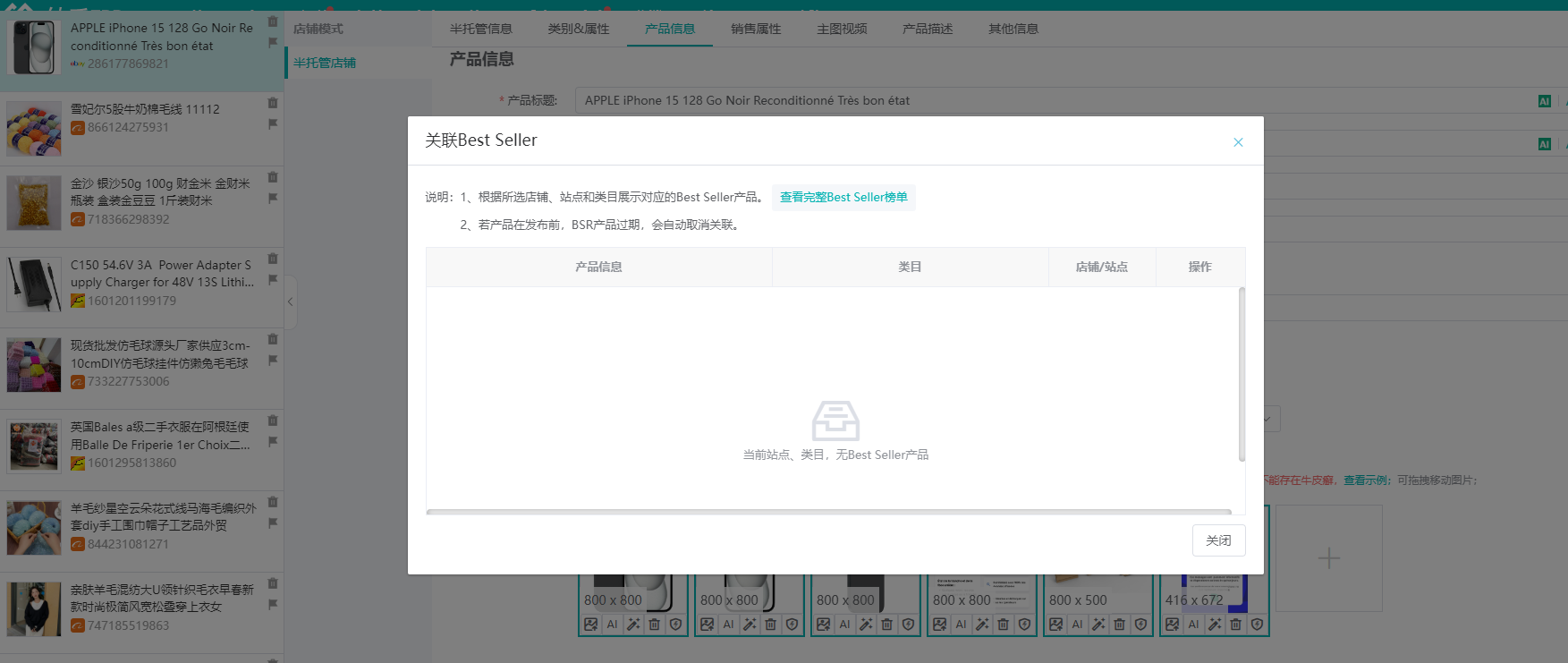Screen dimensions: 1568x663
Task: Run the shield check on first 800 x 800 picture
Action: click(x=676, y=625)
